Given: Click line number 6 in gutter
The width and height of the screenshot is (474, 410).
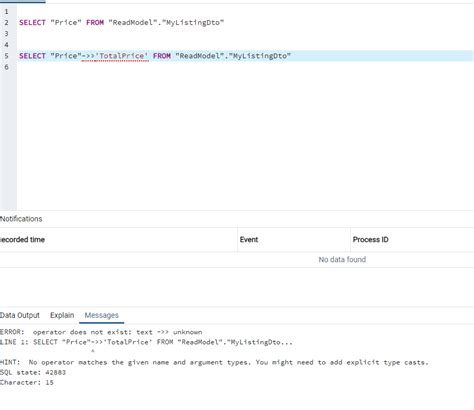Looking at the screenshot, I should pyautogui.click(x=6, y=67).
